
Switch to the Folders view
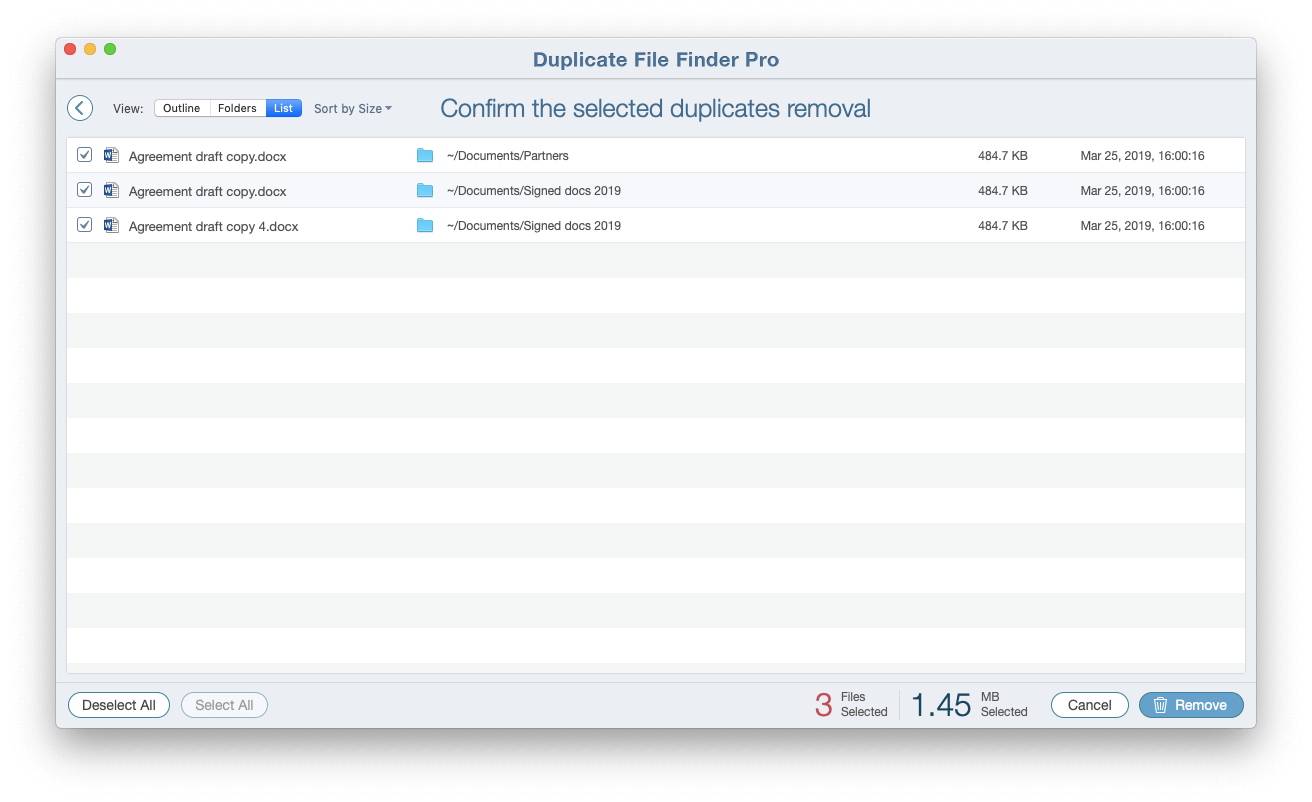pos(237,108)
